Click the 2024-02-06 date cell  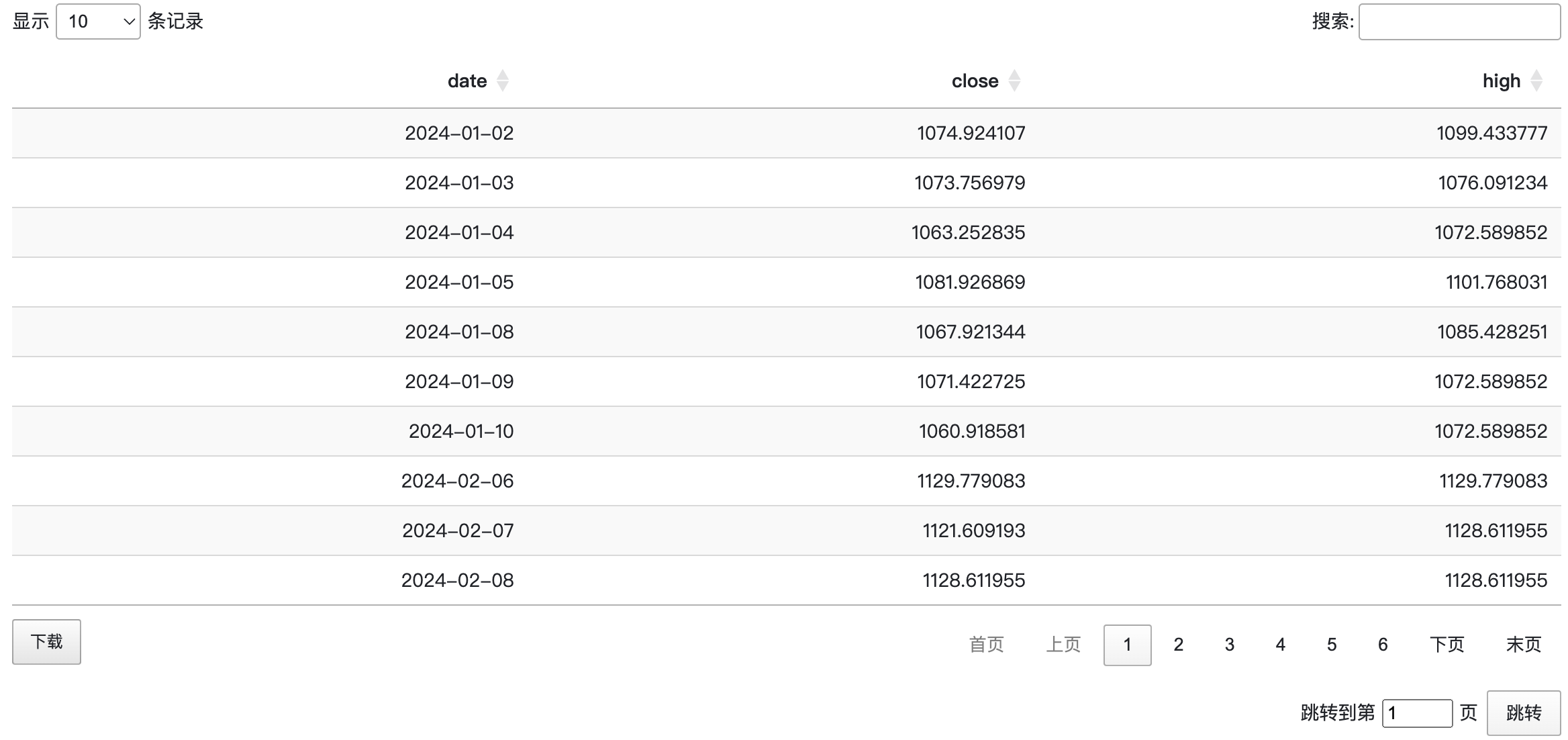pyautogui.click(x=457, y=481)
